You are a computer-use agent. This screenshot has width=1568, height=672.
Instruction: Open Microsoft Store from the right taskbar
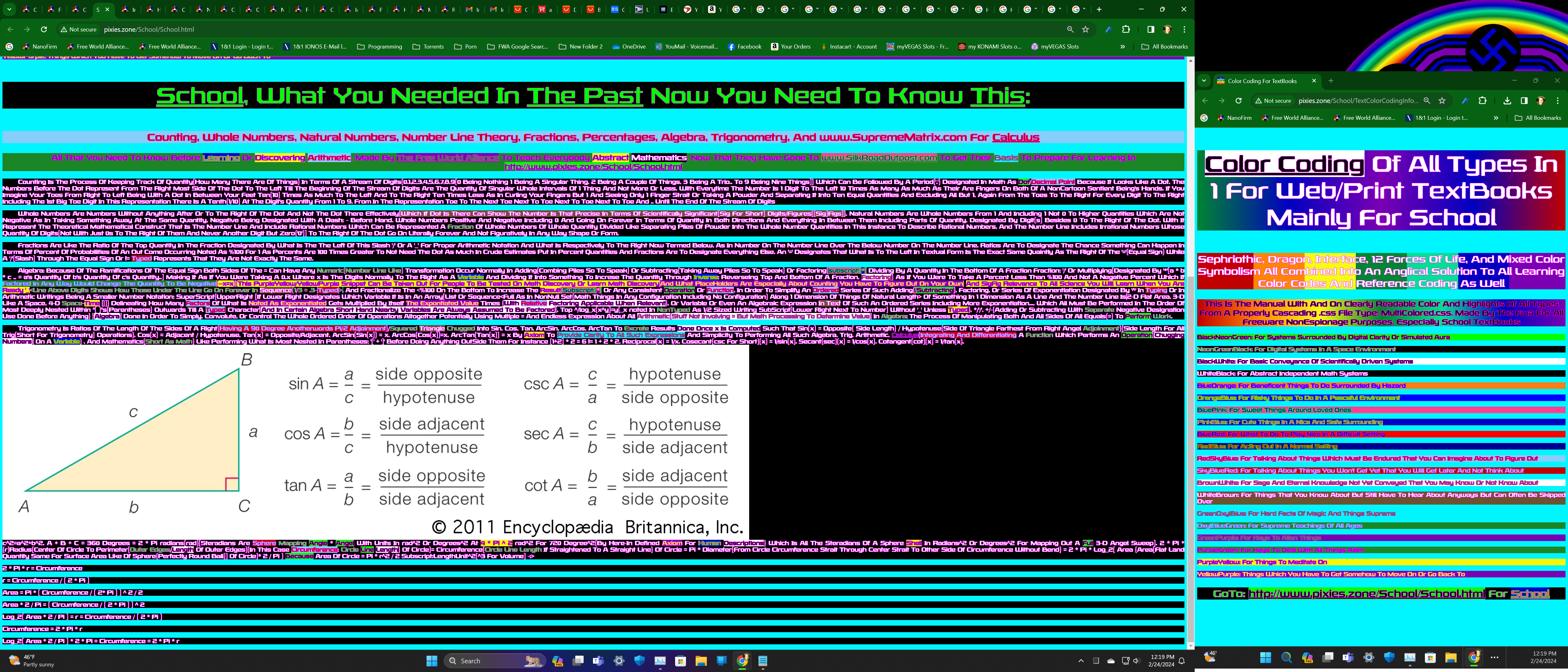tap(1430, 657)
